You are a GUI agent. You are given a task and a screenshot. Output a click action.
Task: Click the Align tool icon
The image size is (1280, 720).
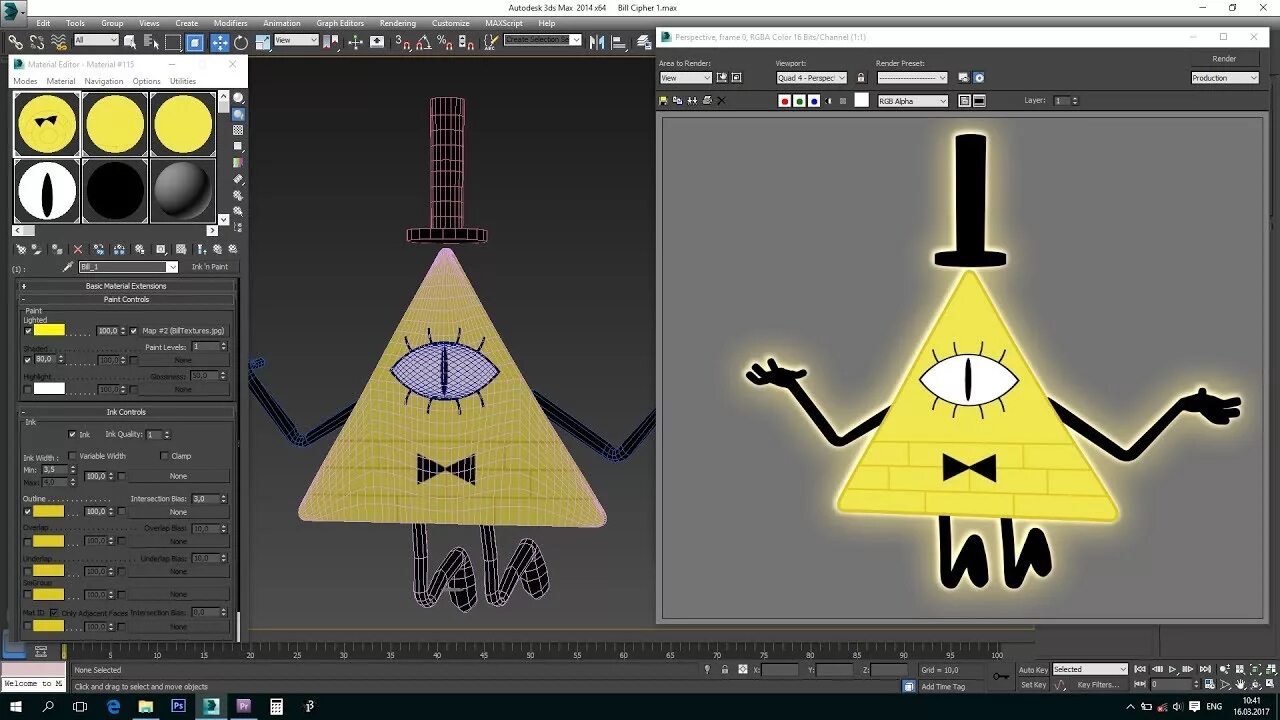[x=618, y=42]
